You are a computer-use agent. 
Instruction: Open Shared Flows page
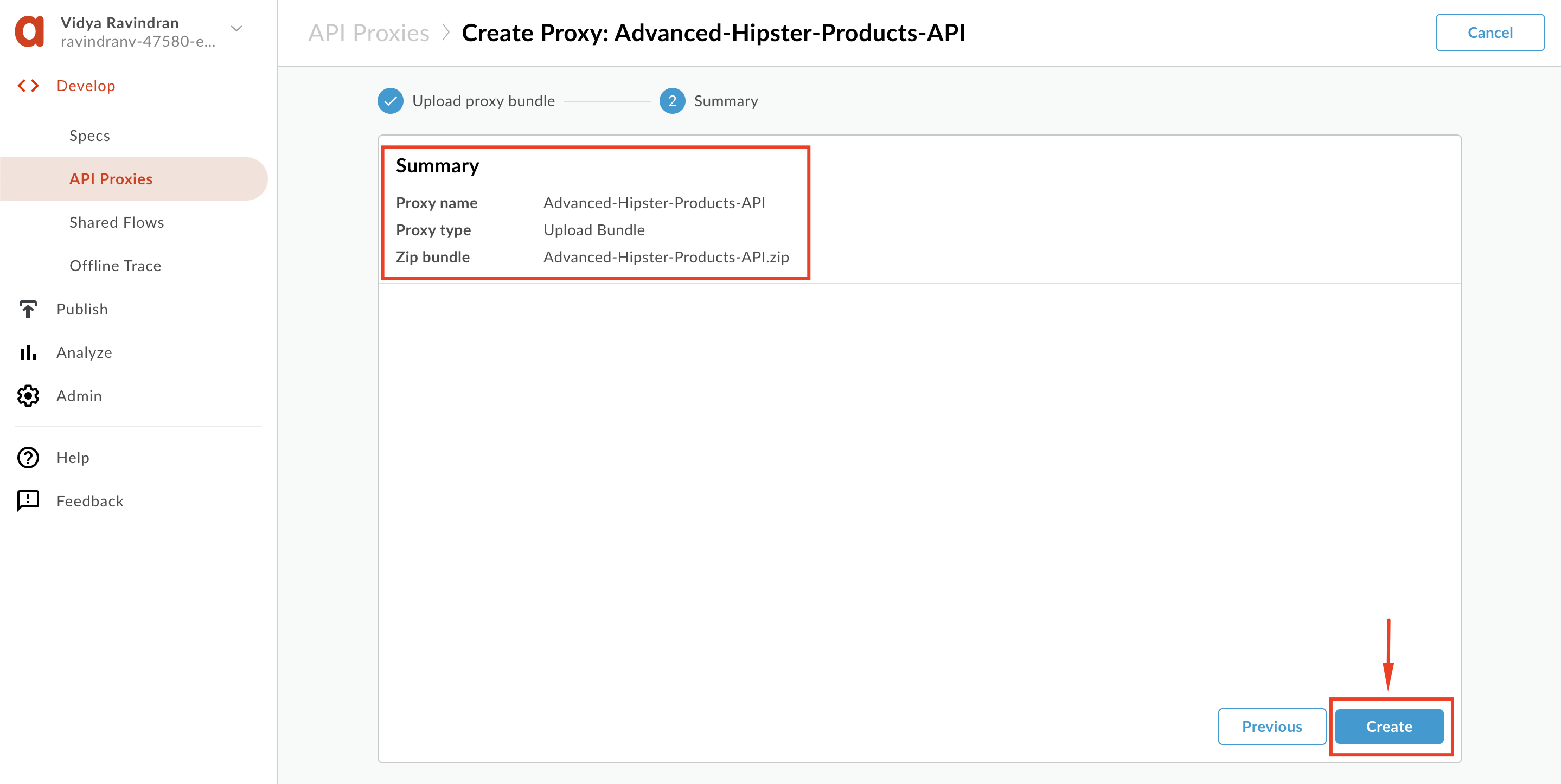coord(117,223)
